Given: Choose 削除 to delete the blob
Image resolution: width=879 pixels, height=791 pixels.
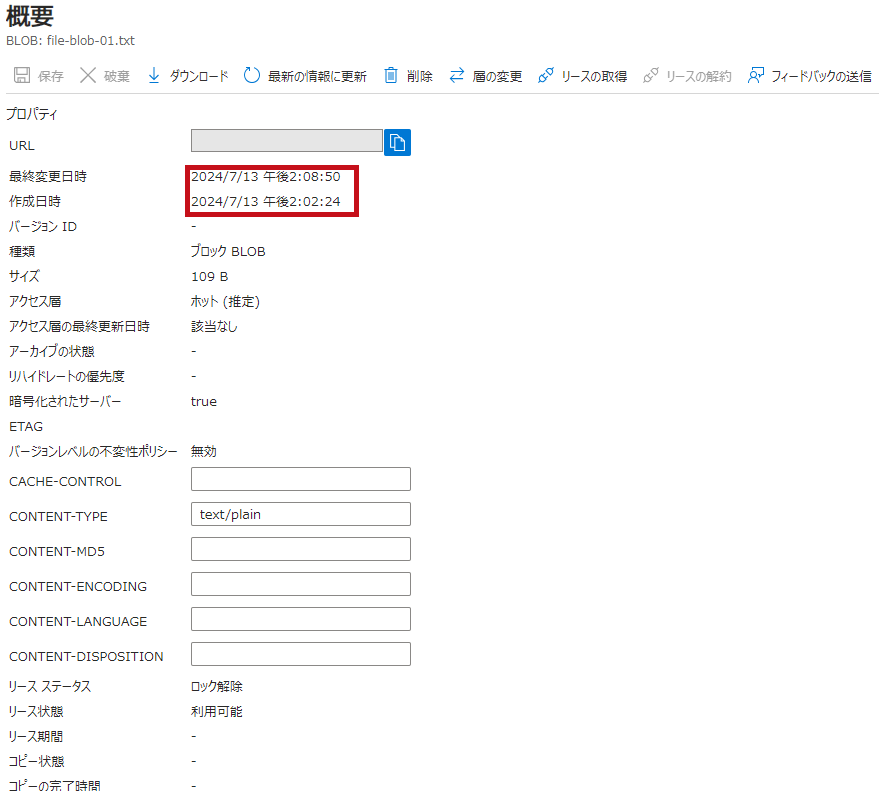Looking at the screenshot, I should (420, 76).
